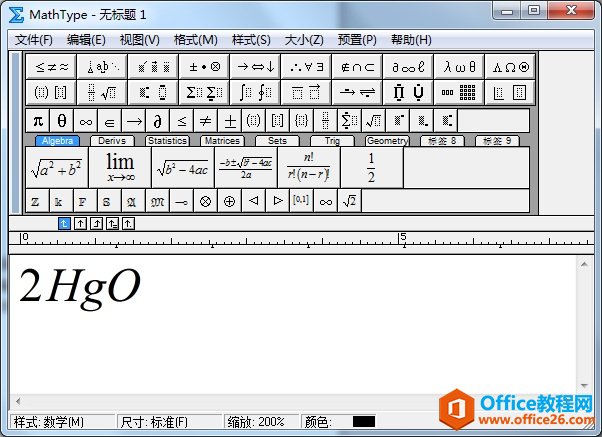Switch to the Geometry tab
Viewport: 602px width, 437px height.
[x=387, y=141]
